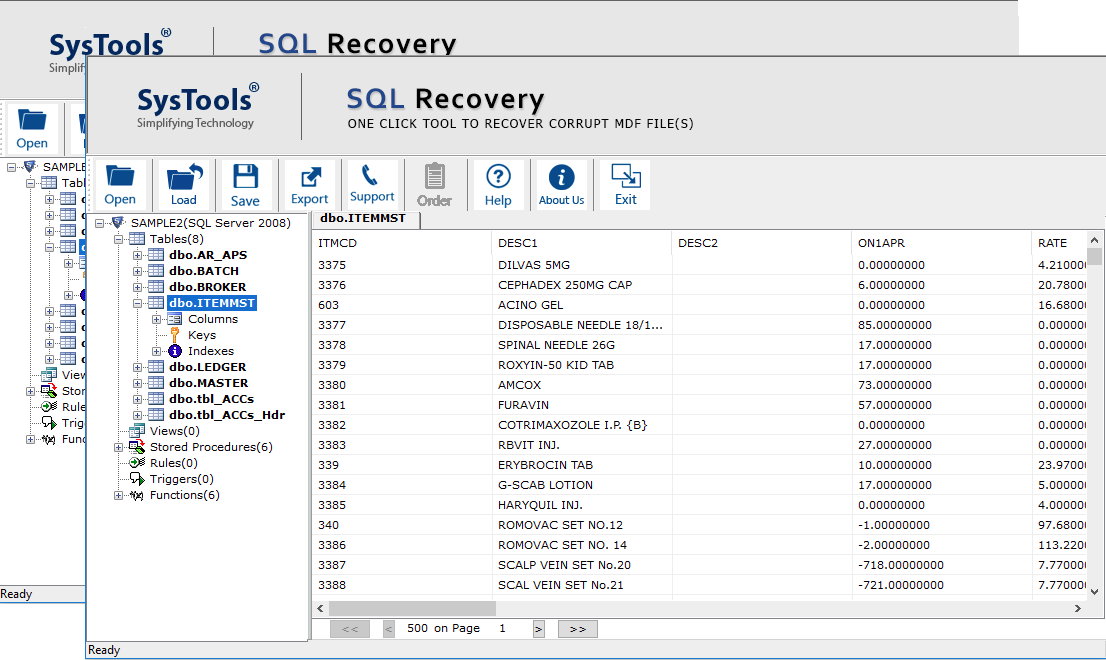Screen dimensions: 1106x660
Task: Click the Open toolbar icon in front window
Action: tap(120, 177)
